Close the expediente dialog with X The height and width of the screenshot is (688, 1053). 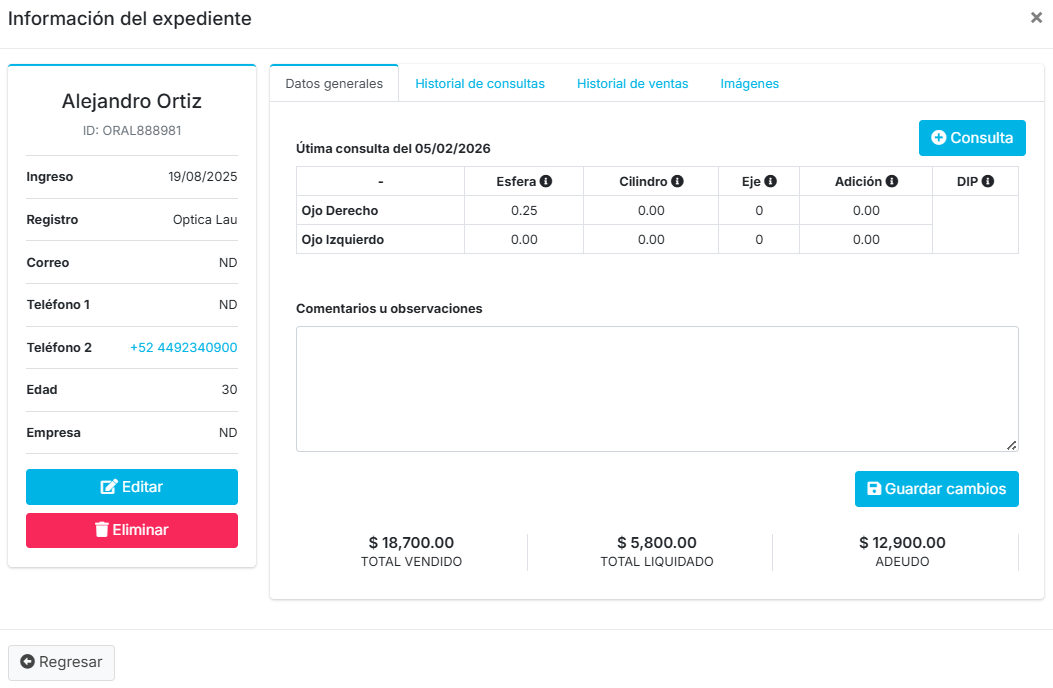tap(1036, 18)
